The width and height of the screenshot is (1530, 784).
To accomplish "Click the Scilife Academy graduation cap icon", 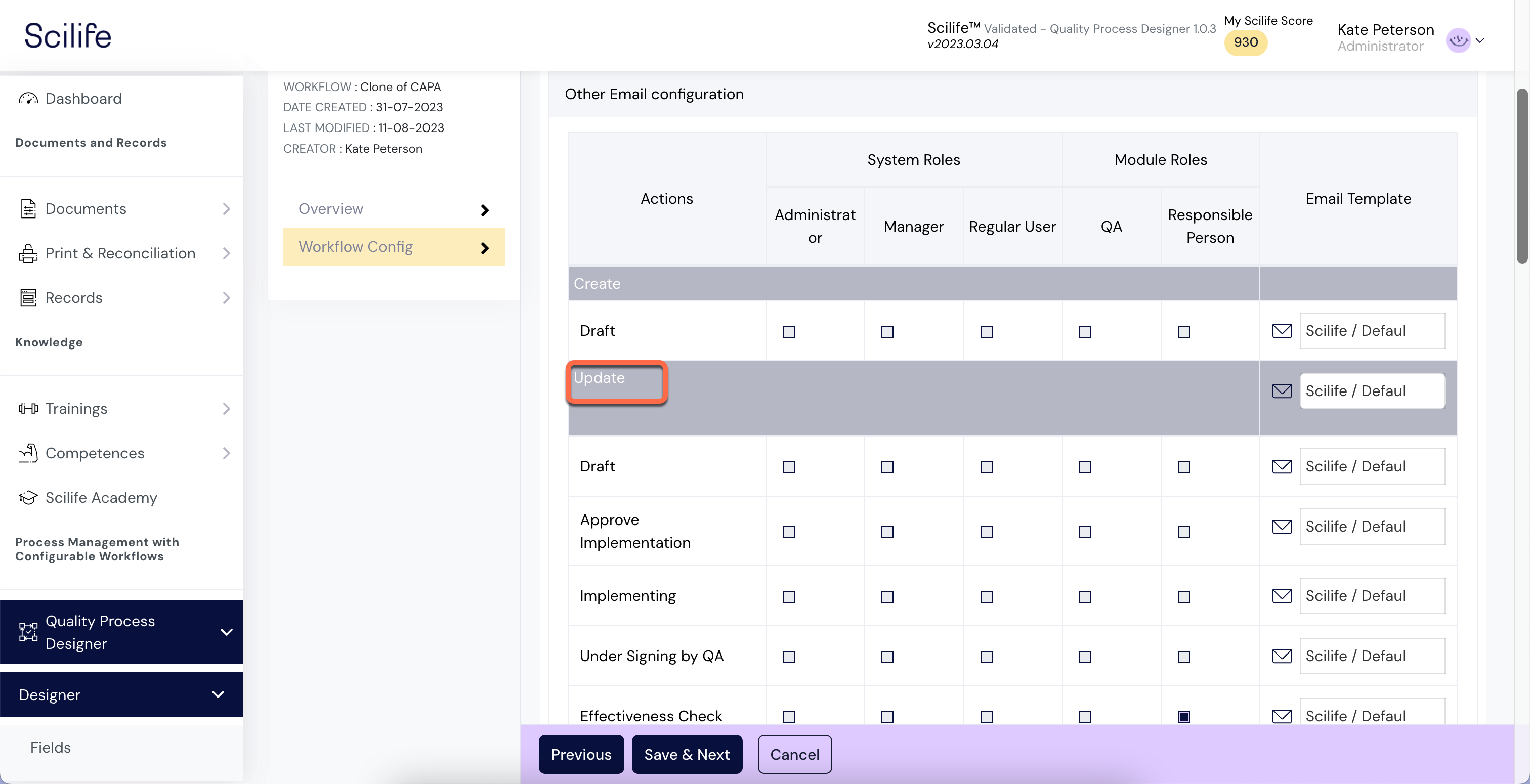I will click(x=28, y=498).
